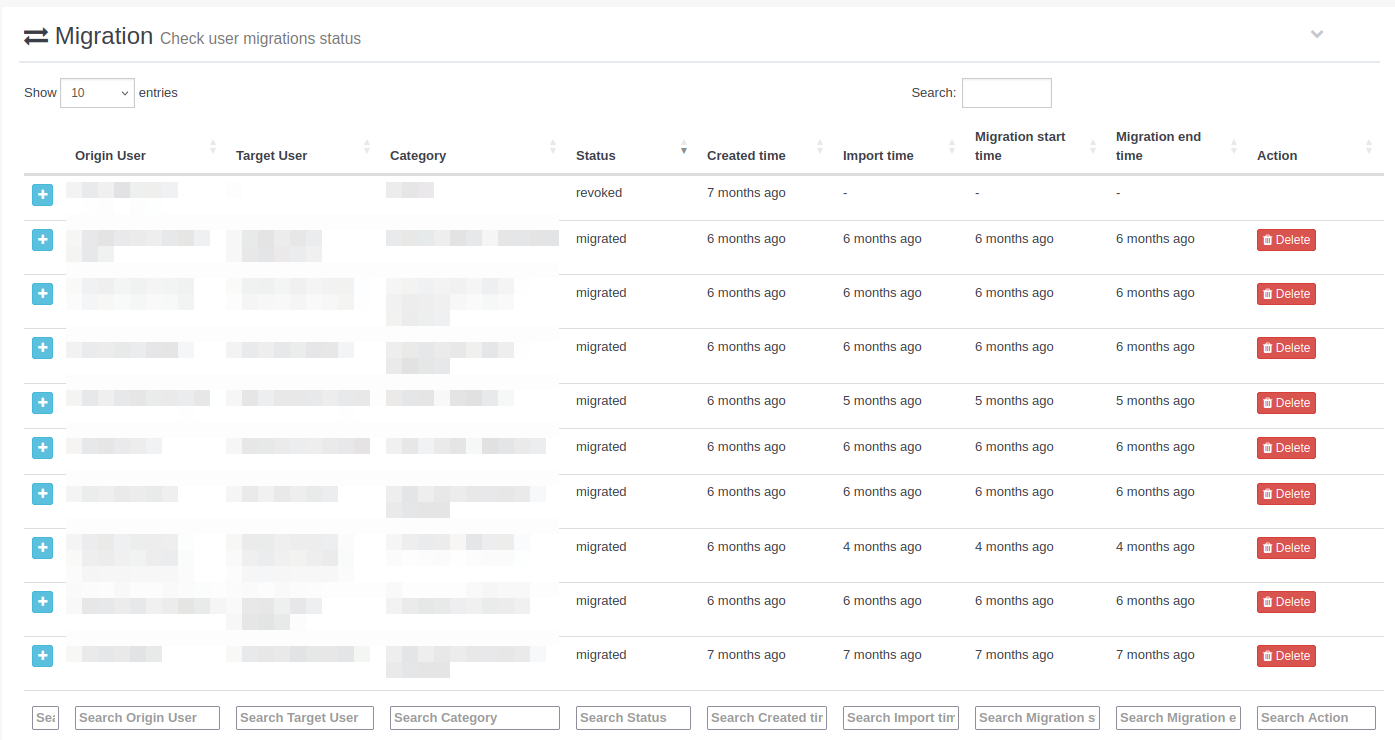Screen dimensions: 1395x740
Task: Sort table by Target User column
Action: (x=271, y=155)
